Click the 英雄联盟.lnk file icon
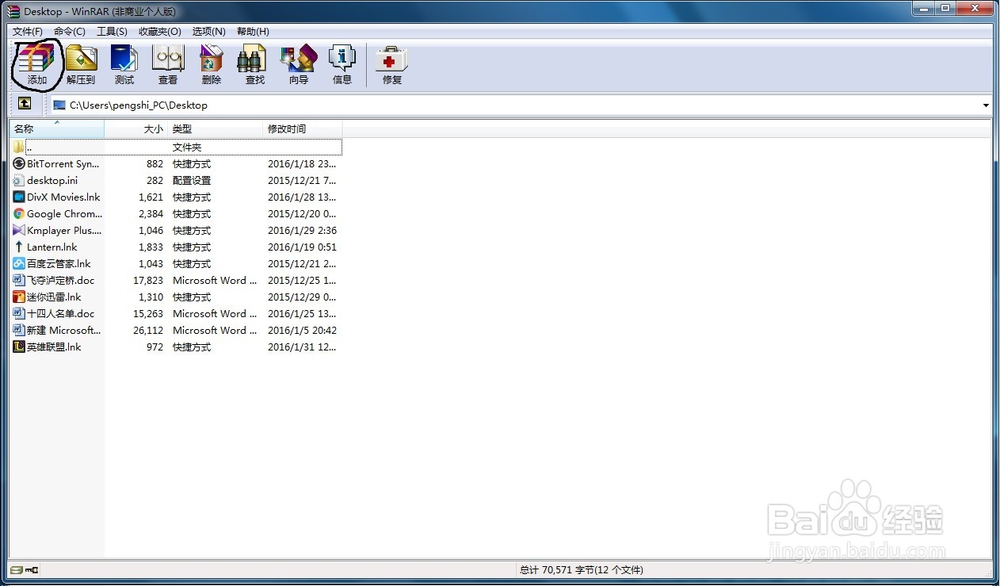Image resolution: width=1000 pixels, height=586 pixels. 18,347
